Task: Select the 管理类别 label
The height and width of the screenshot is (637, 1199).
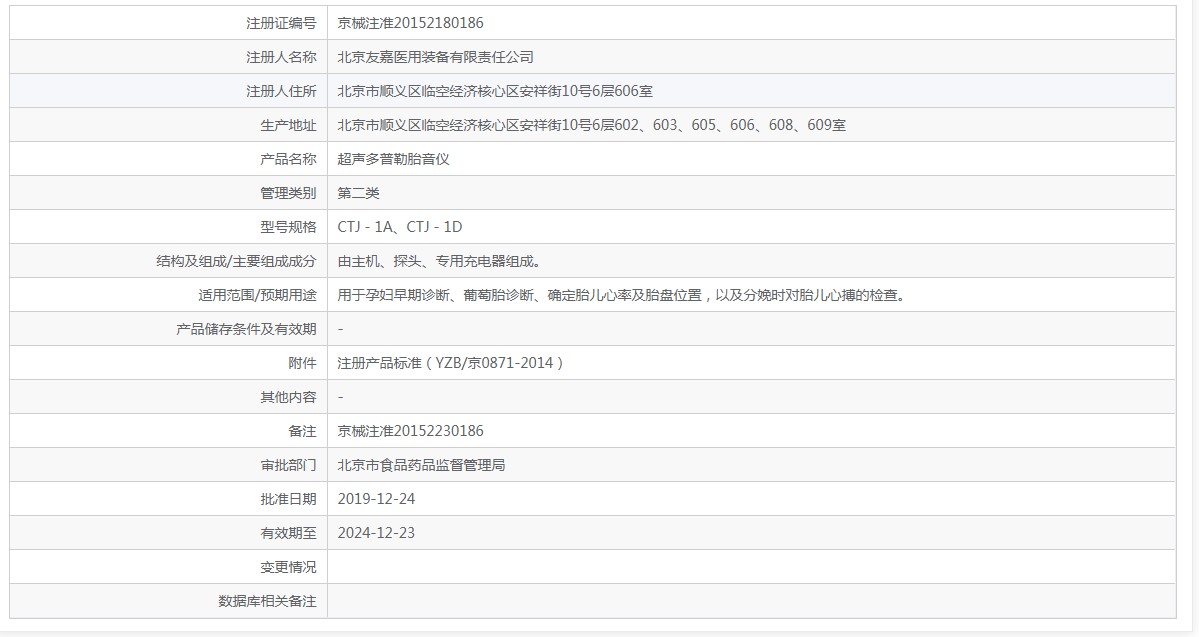Action: pos(288,193)
